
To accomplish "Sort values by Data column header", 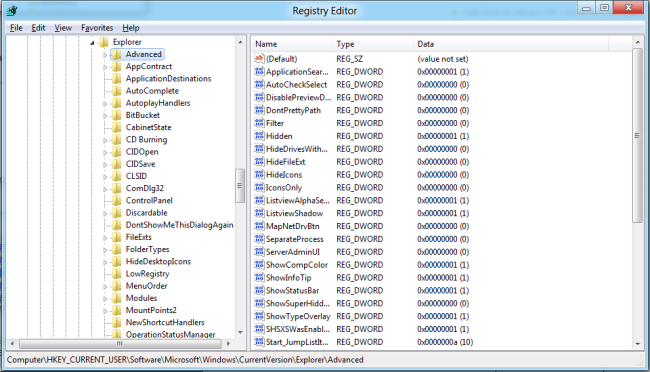I will tap(511, 44).
